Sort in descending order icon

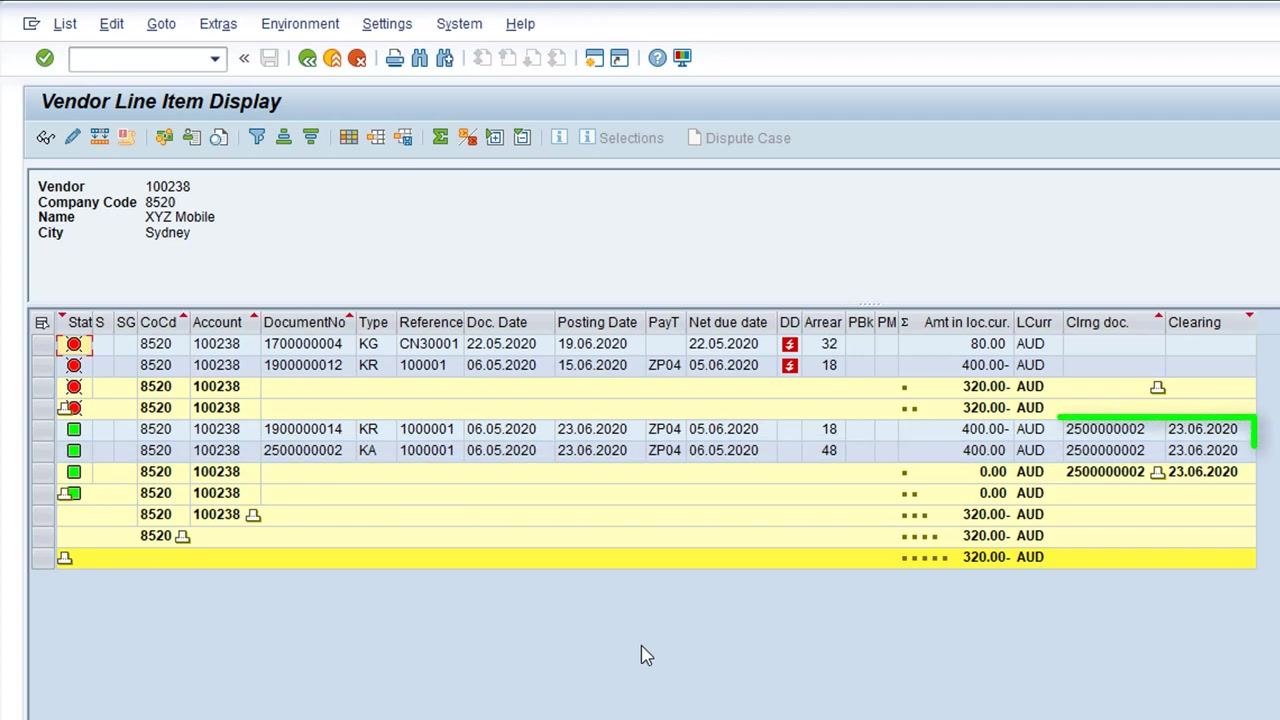point(310,137)
